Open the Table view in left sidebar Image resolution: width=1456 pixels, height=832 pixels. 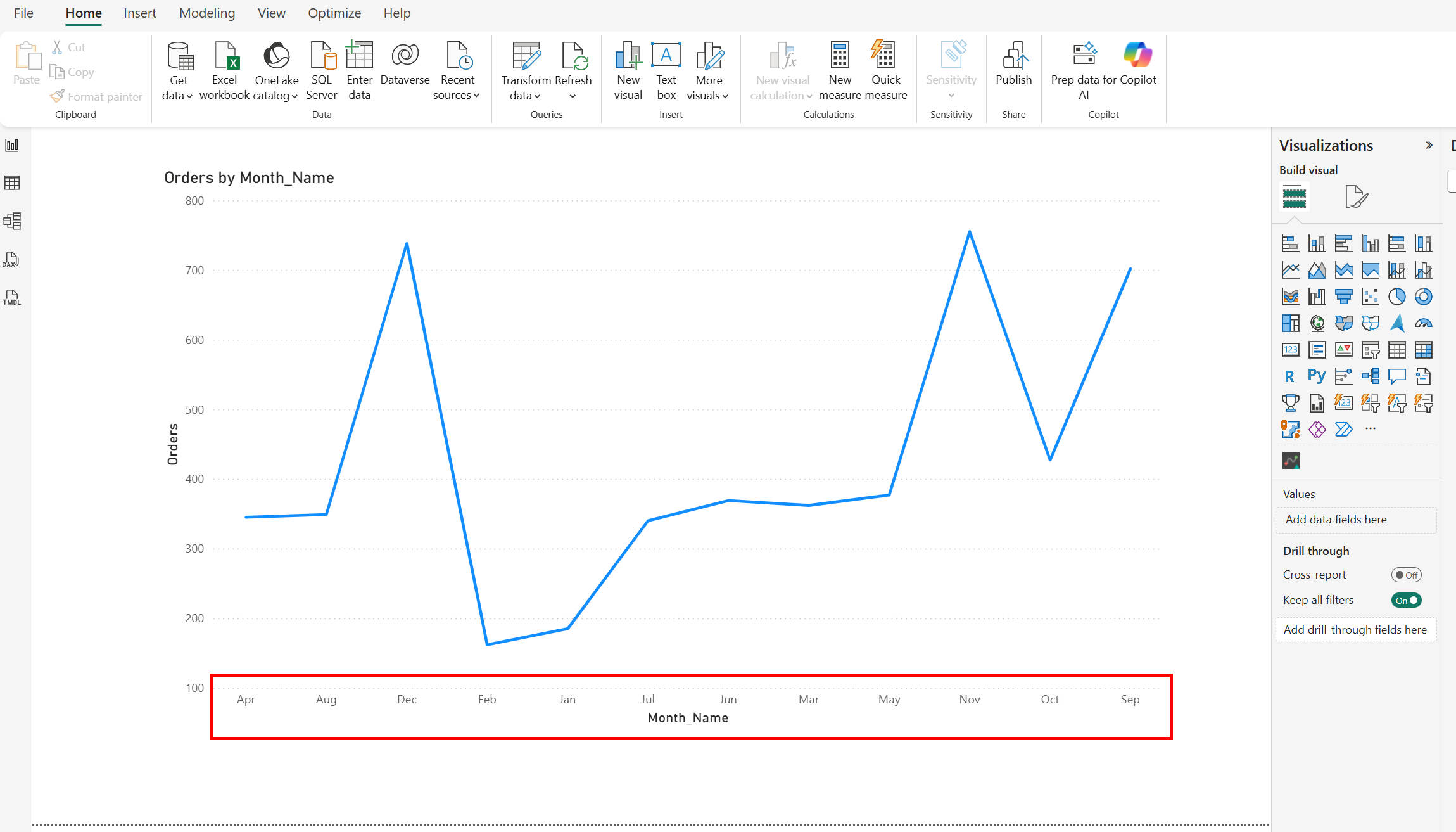pos(12,183)
